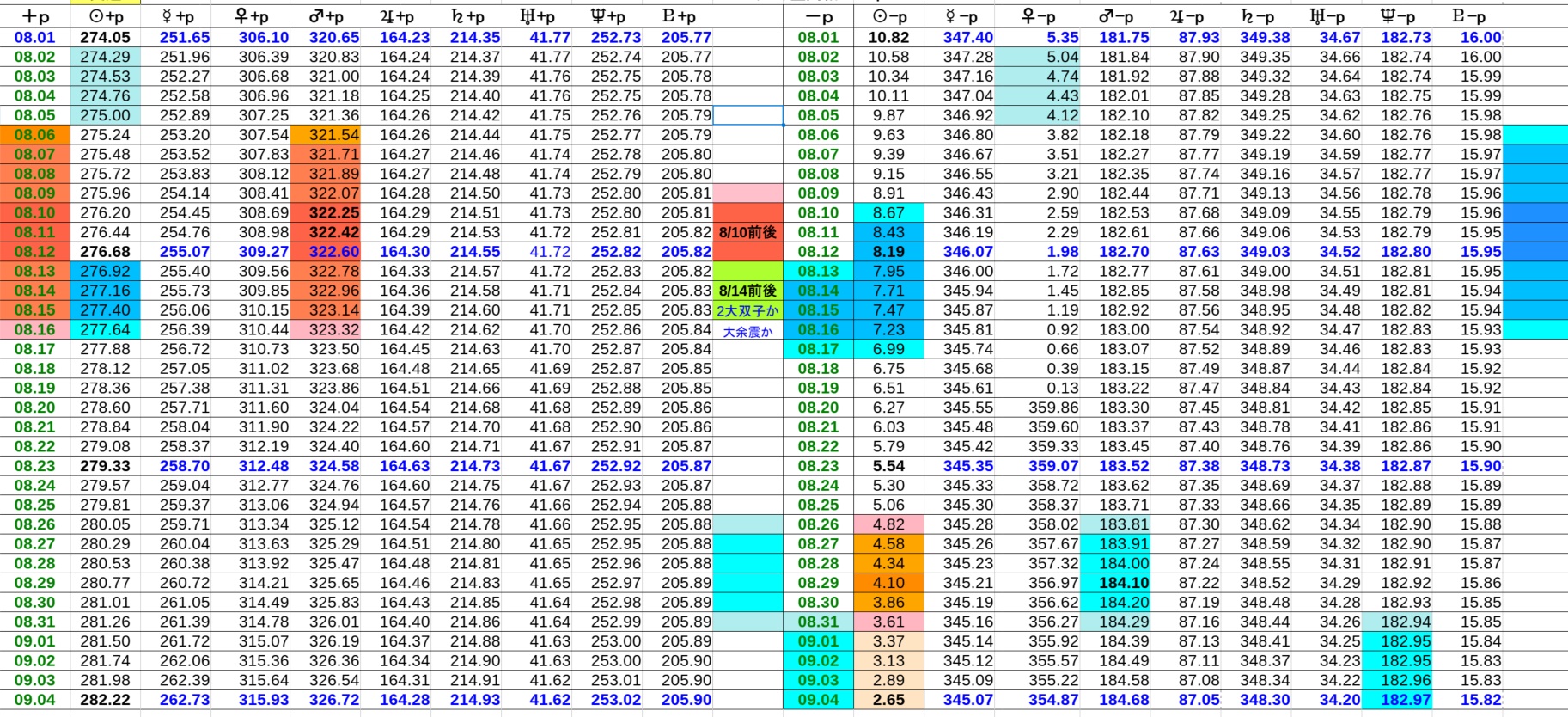This screenshot has width=1568, height=717.
Task: Click the Jupiter +p header cell
Action: pos(396,16)
